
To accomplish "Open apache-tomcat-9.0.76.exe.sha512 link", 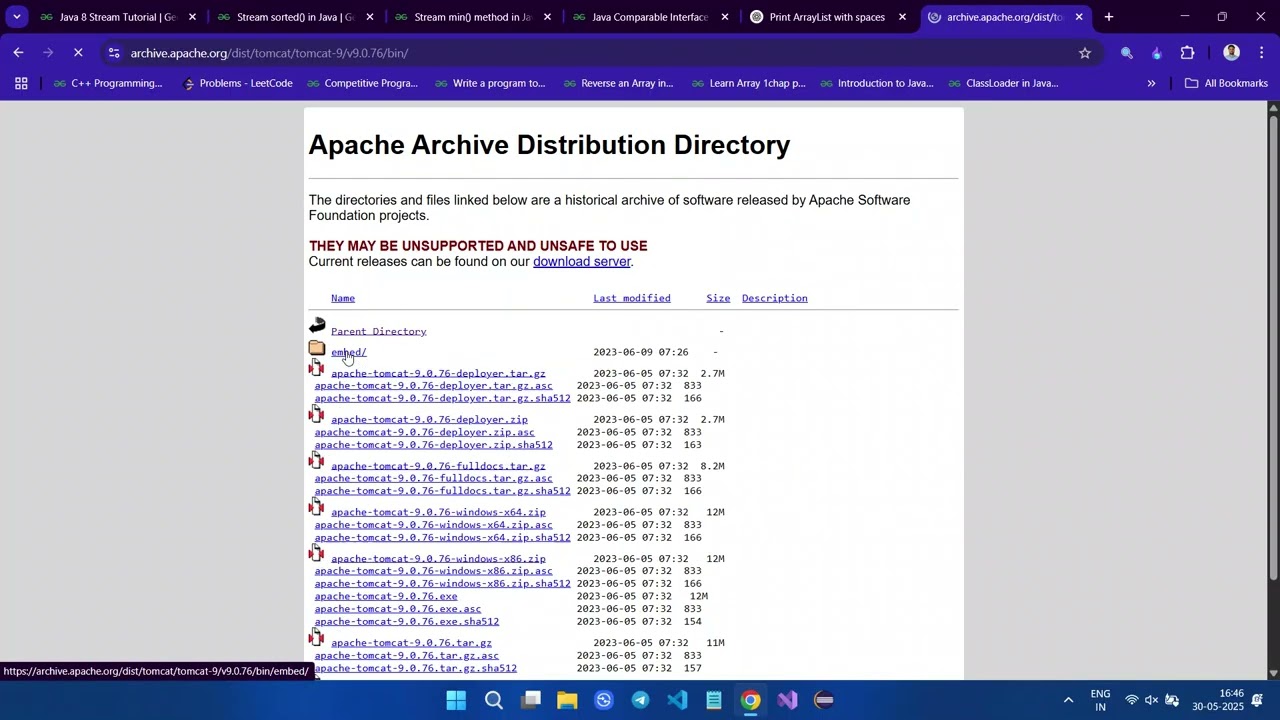I will 407,622.
